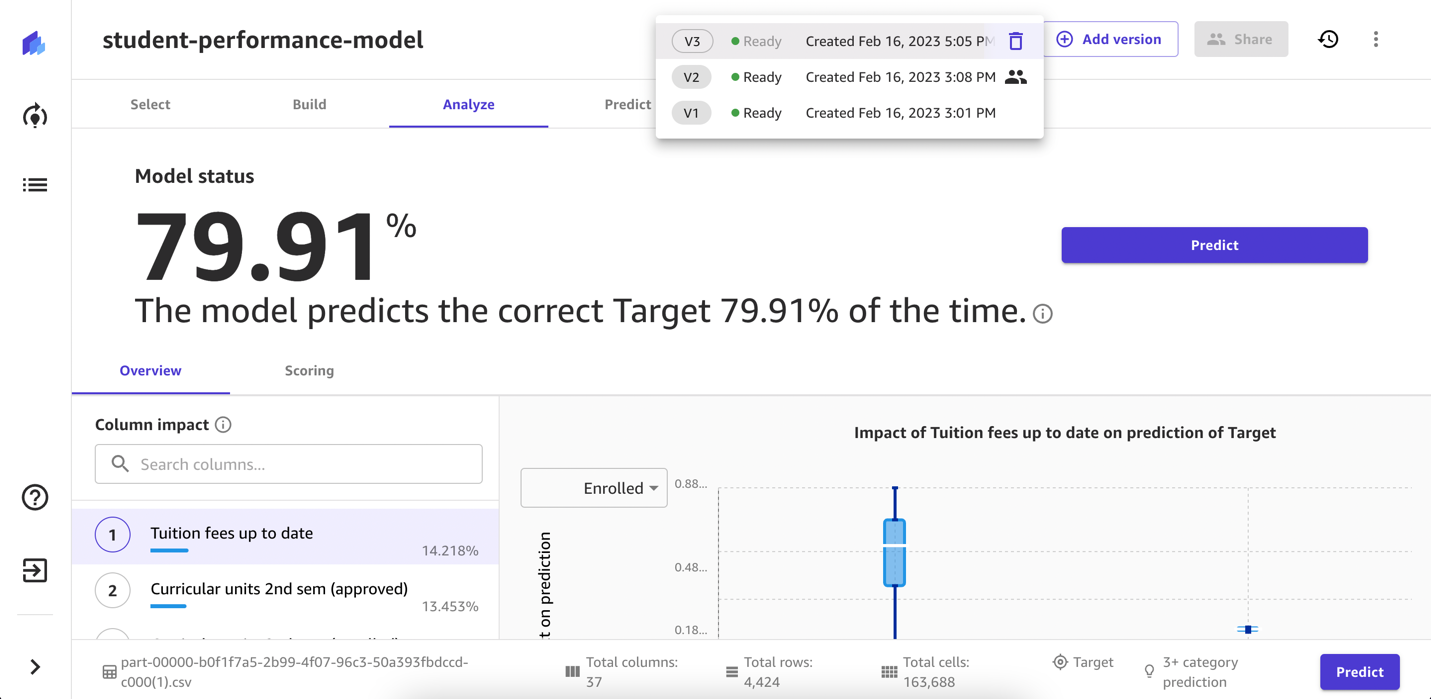The height and width of the screenshot is (699, 1431).
Task: Switch to the Scoring tab
Action: pyautogui.click(x=309, y=370)
